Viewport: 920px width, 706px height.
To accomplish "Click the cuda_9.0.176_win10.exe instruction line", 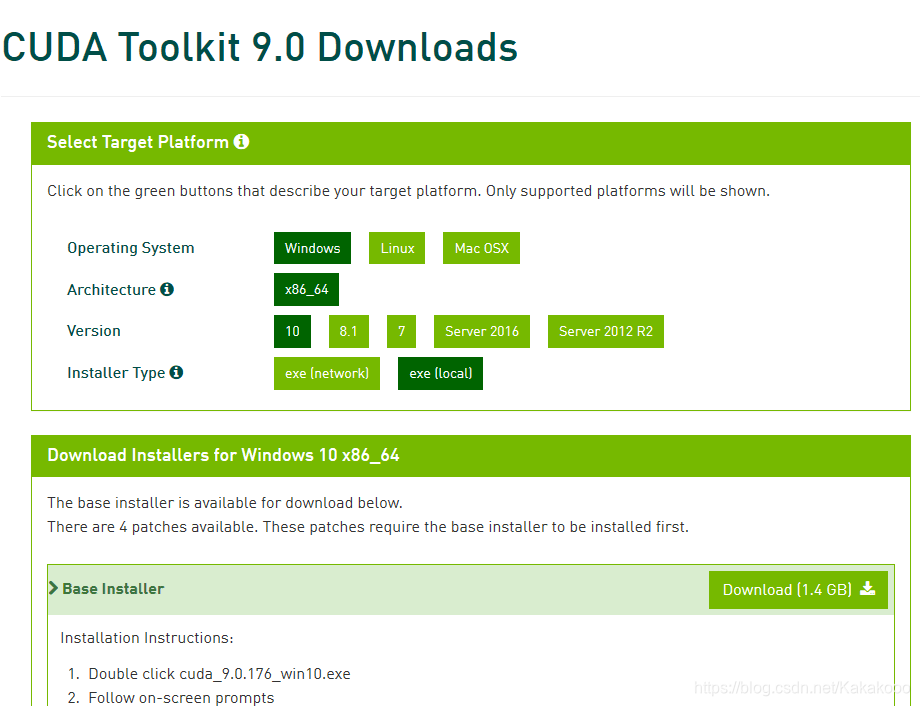I will (x=219, y=674).
